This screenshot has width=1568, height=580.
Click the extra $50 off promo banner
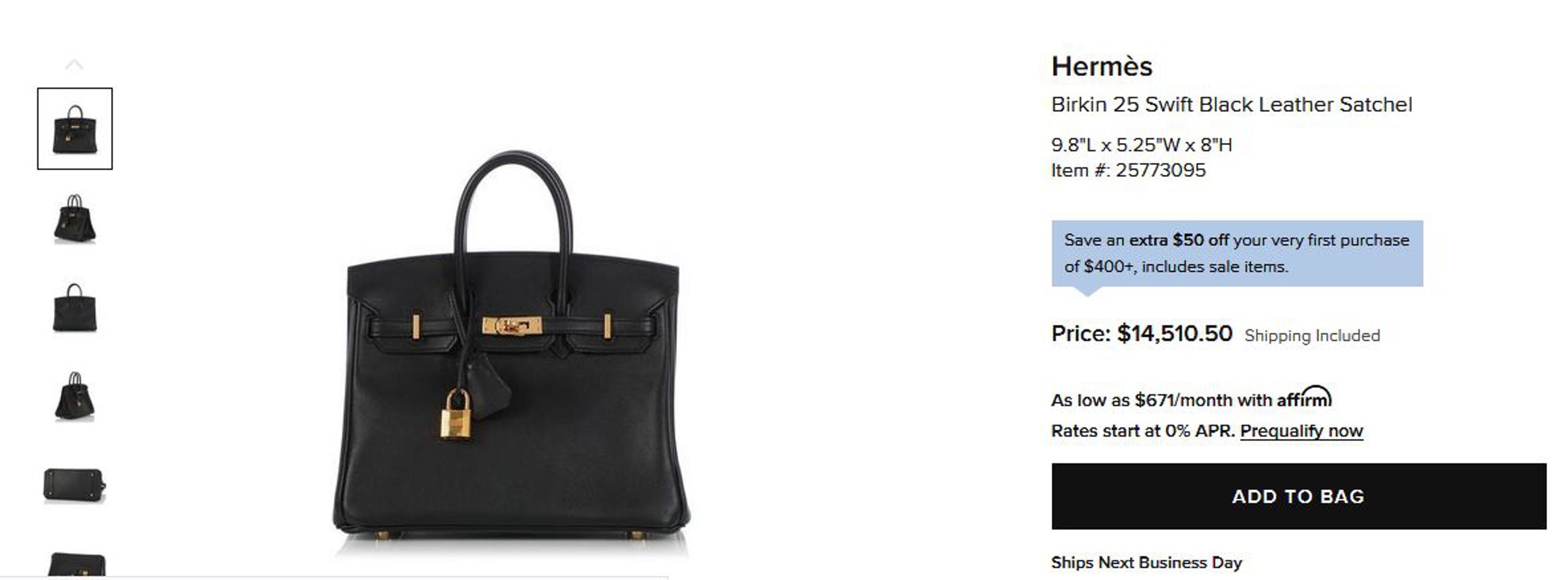pos(1237,253)
